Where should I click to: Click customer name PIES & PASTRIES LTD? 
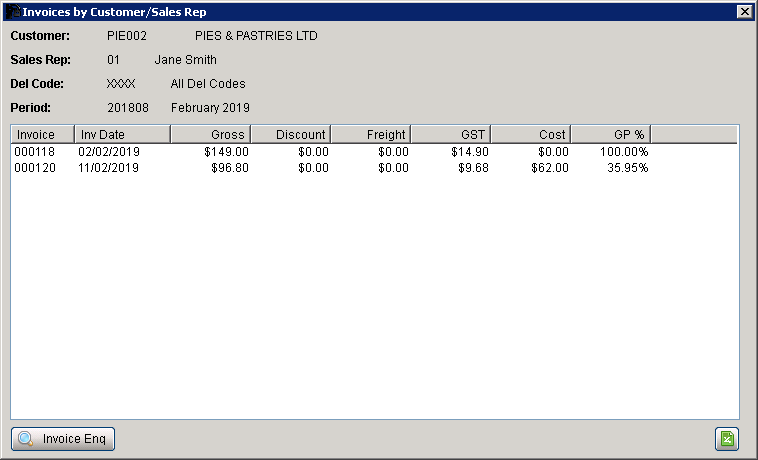pyautogui.click(x=256, y=36)
